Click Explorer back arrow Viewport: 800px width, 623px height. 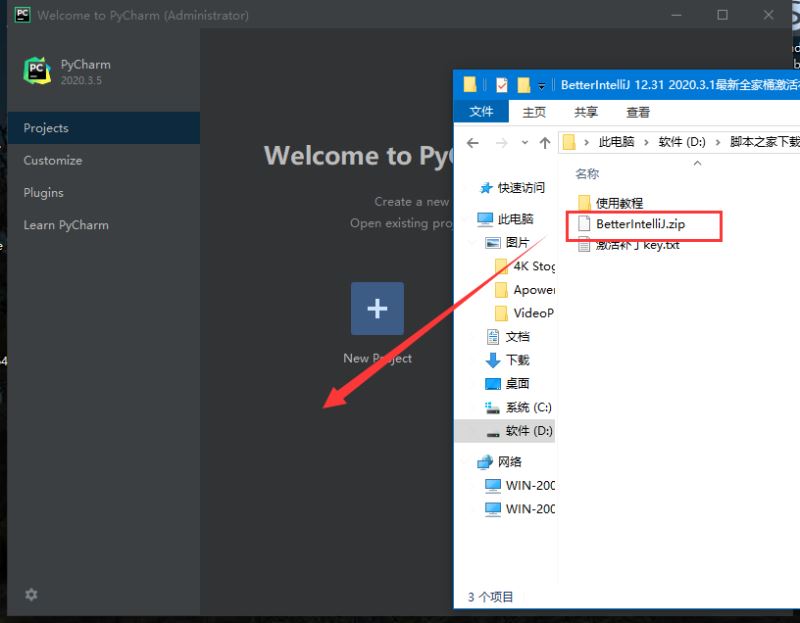coord(472,143)
